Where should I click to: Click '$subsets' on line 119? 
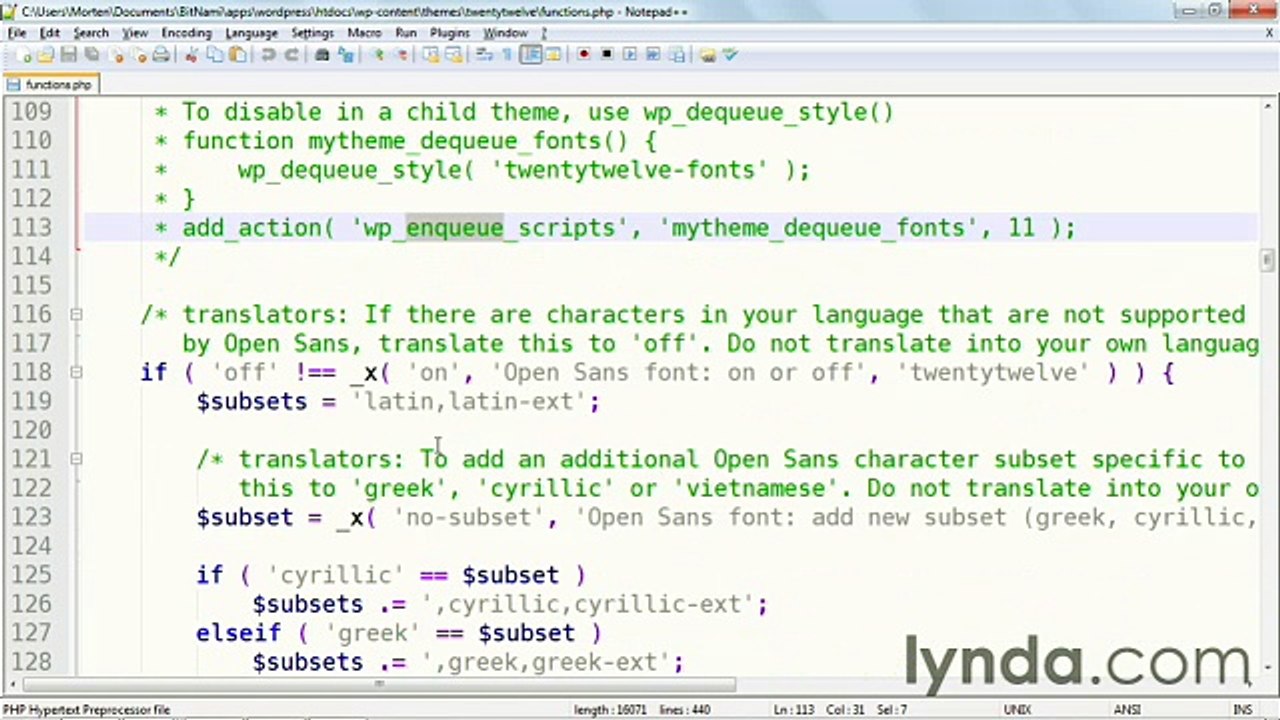252,401
